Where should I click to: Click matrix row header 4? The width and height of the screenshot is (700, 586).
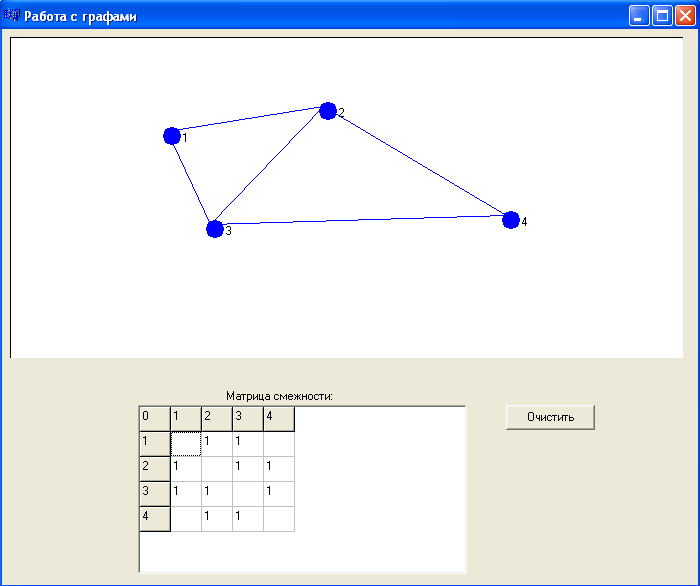tap(155, 519)
